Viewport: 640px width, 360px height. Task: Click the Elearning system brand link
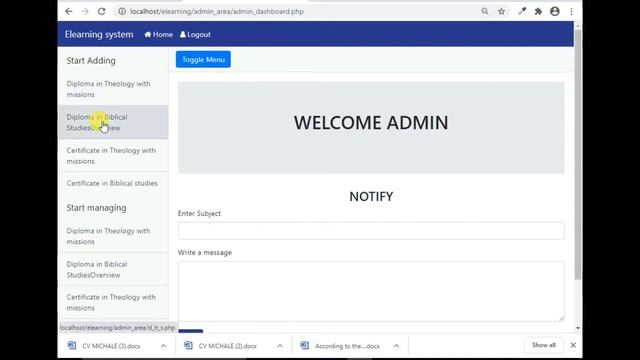pyautogui.click(x=99, y=34)
